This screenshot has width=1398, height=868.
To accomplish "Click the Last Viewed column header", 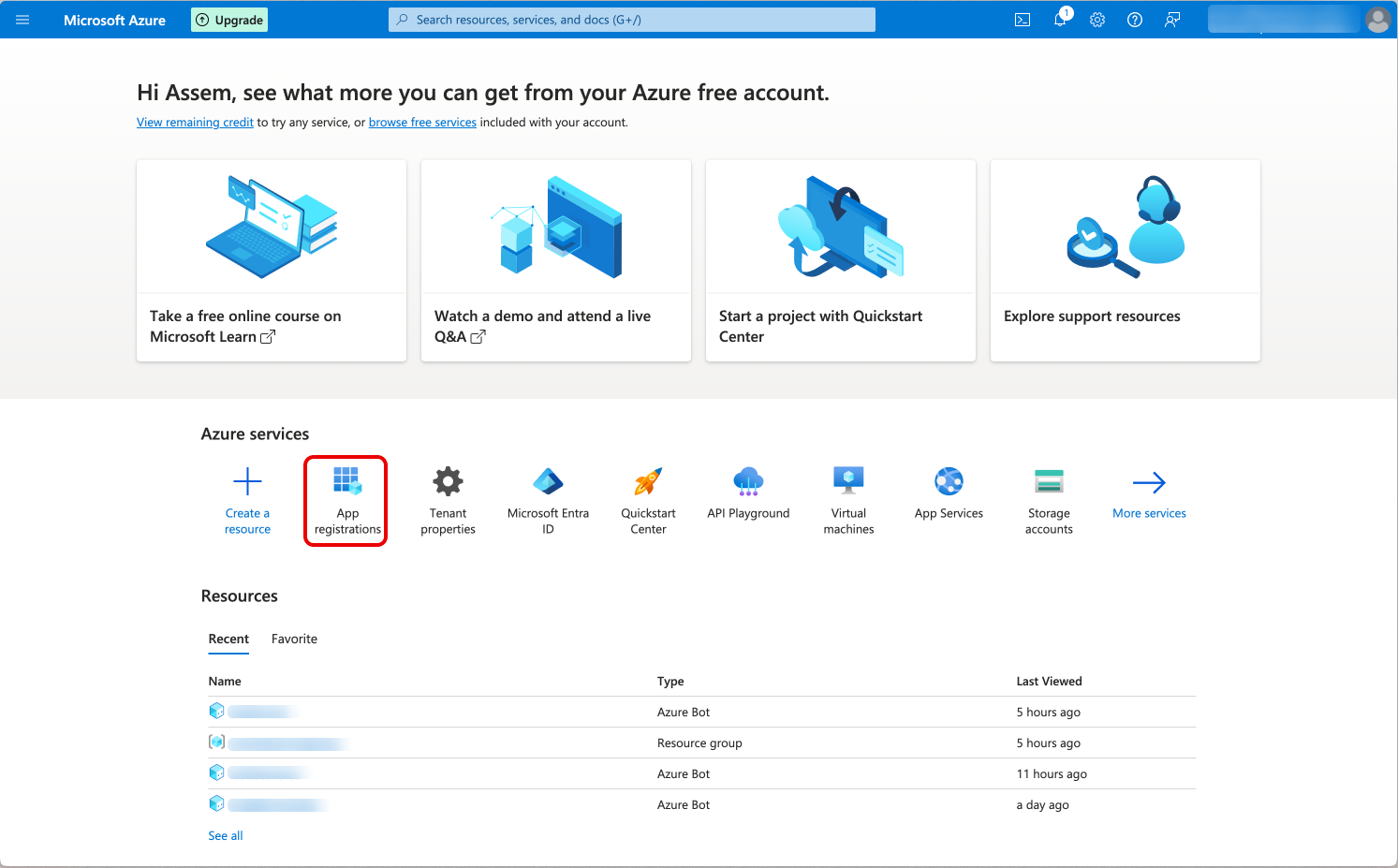I will 1049,682.
